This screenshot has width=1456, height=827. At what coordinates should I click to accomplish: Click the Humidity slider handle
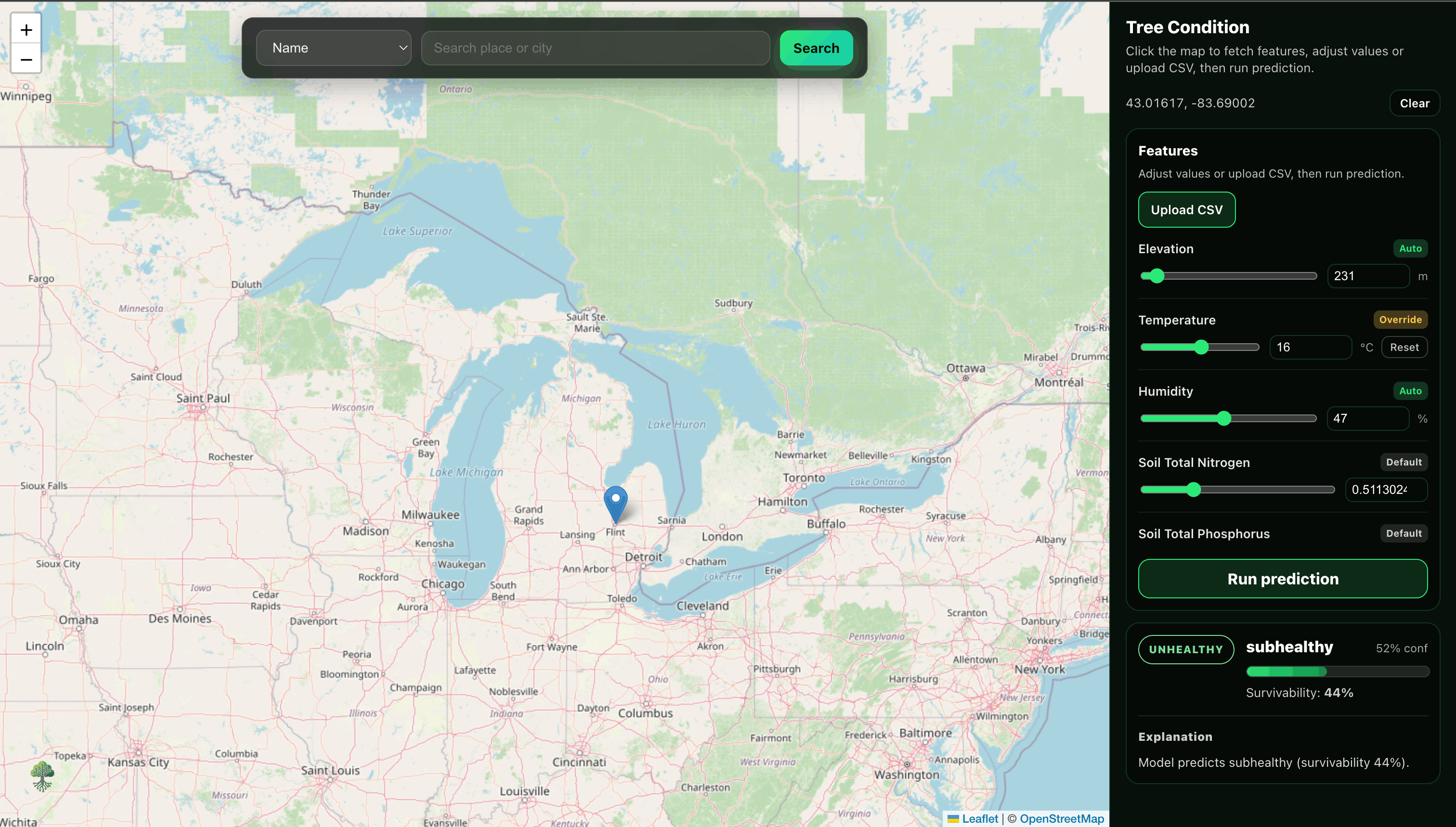tap(1223, 419)
